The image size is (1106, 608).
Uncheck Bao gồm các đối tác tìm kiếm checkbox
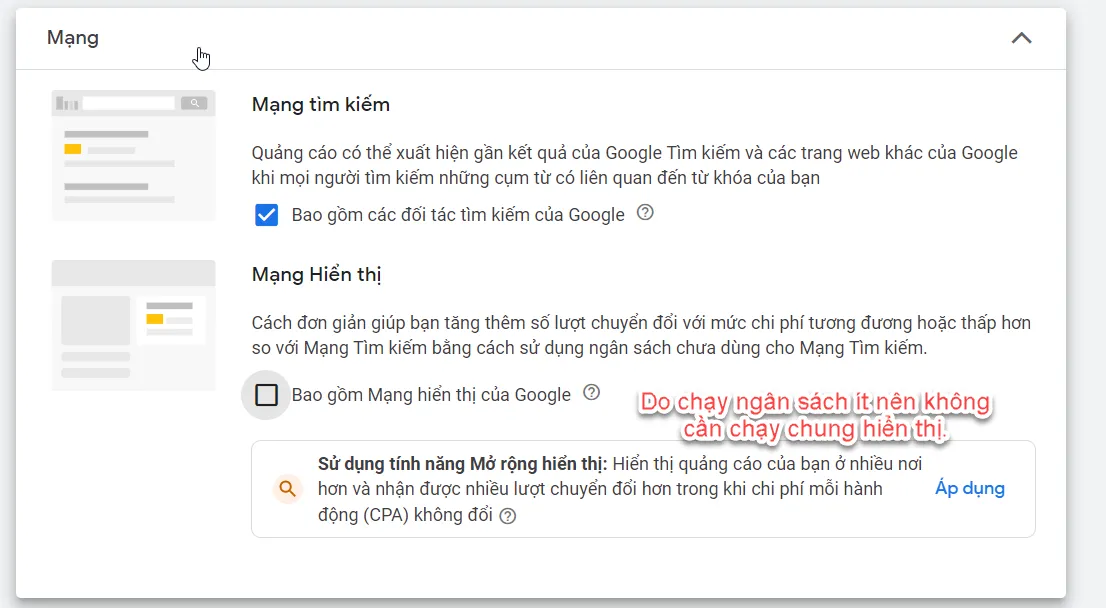click(267, 215)
